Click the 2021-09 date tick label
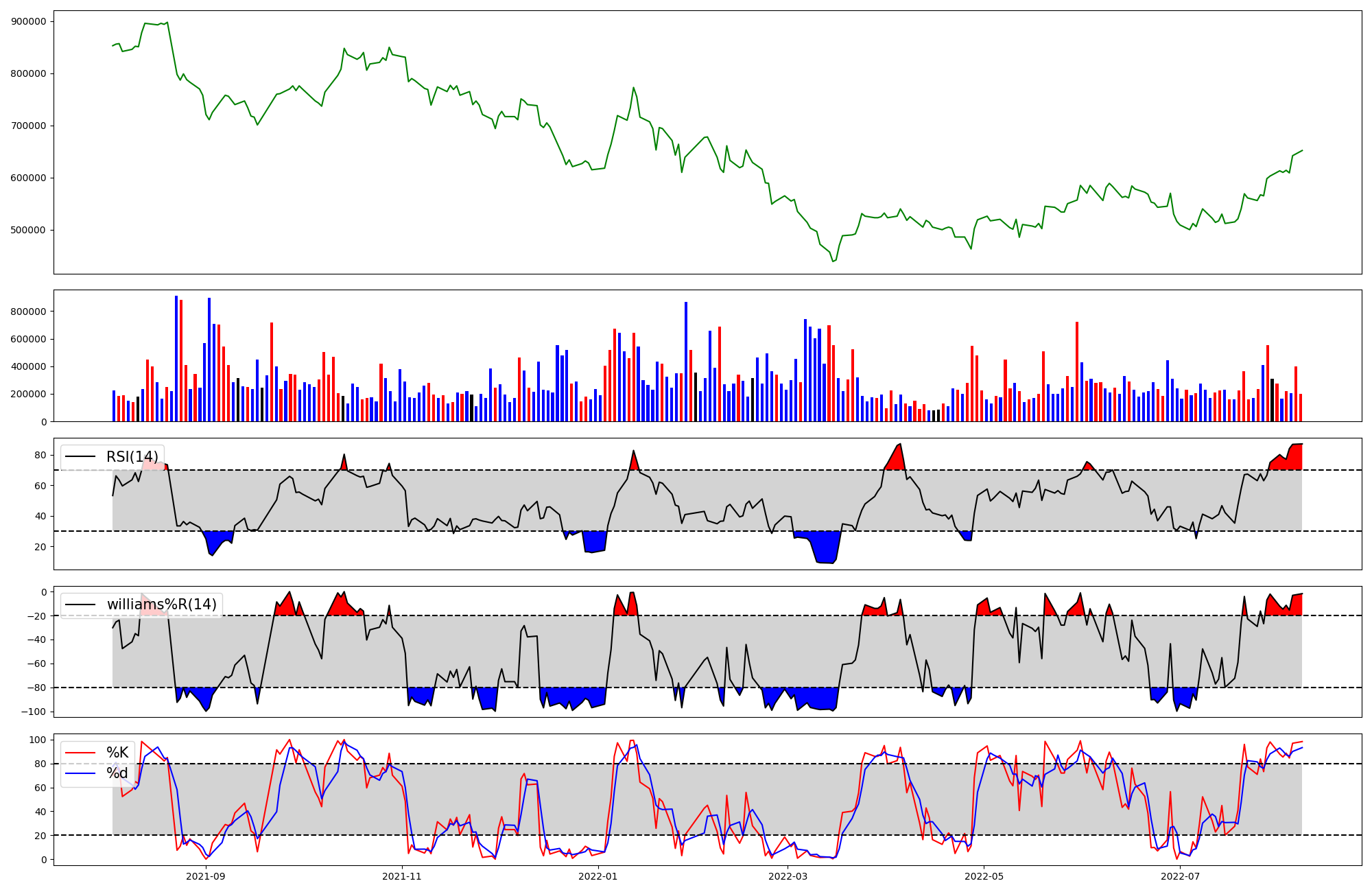The width and height of the screenshot is (1372, 892). tap(205, 876)
